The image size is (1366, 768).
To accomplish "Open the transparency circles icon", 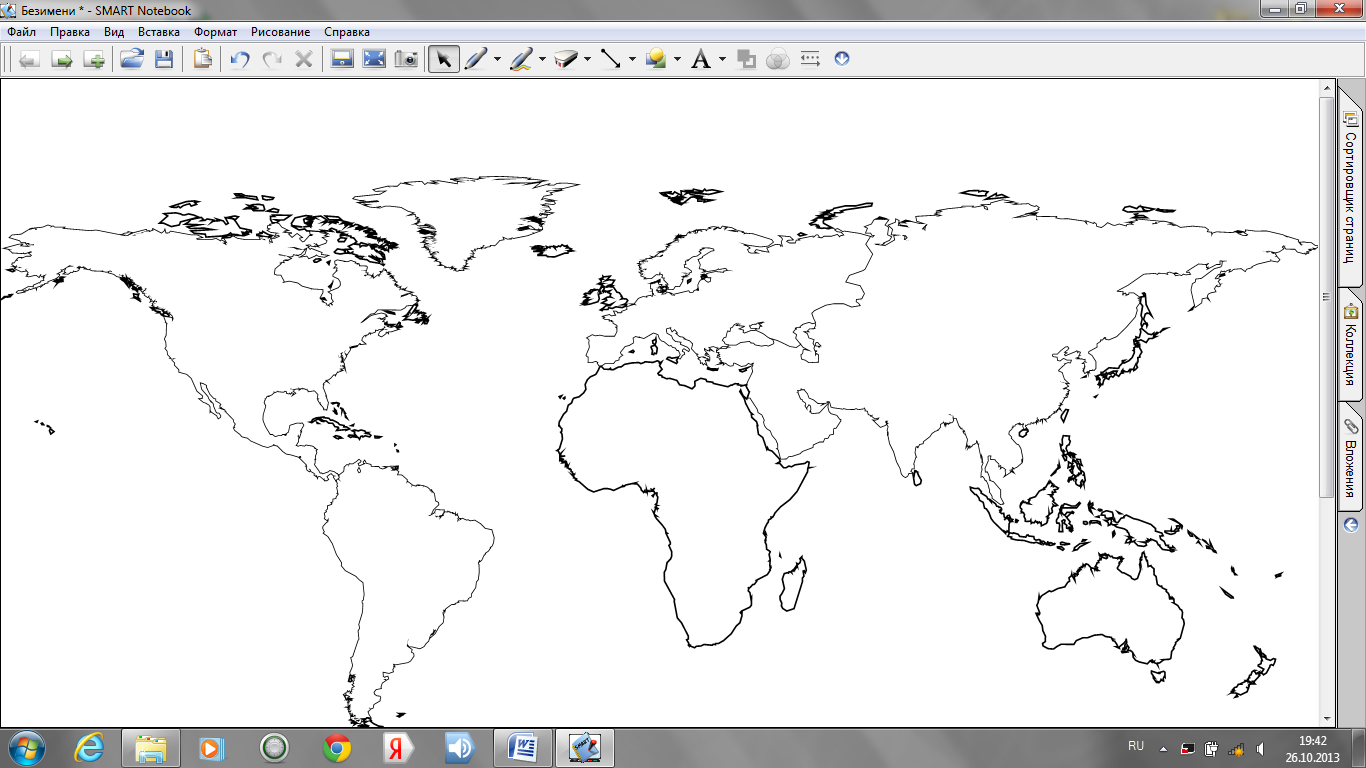I will 778,59.
